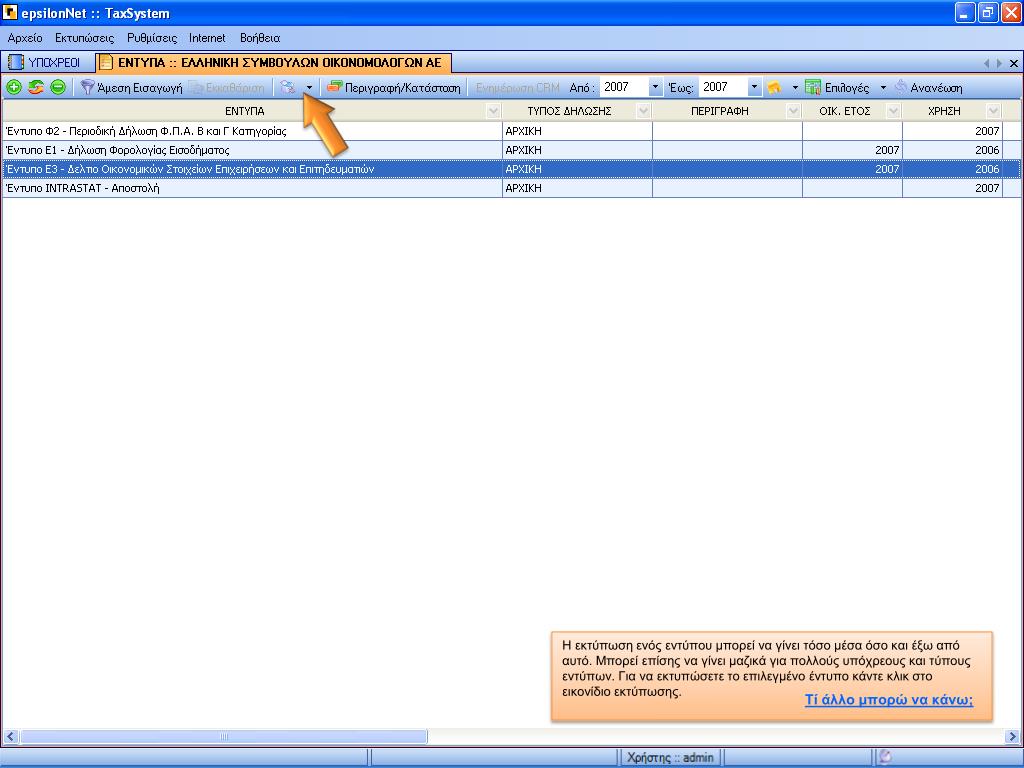Open Περιγραφή/Κατάσταση from the toolbar
Screen dimensions: 1024x768
tap(394, 87)
